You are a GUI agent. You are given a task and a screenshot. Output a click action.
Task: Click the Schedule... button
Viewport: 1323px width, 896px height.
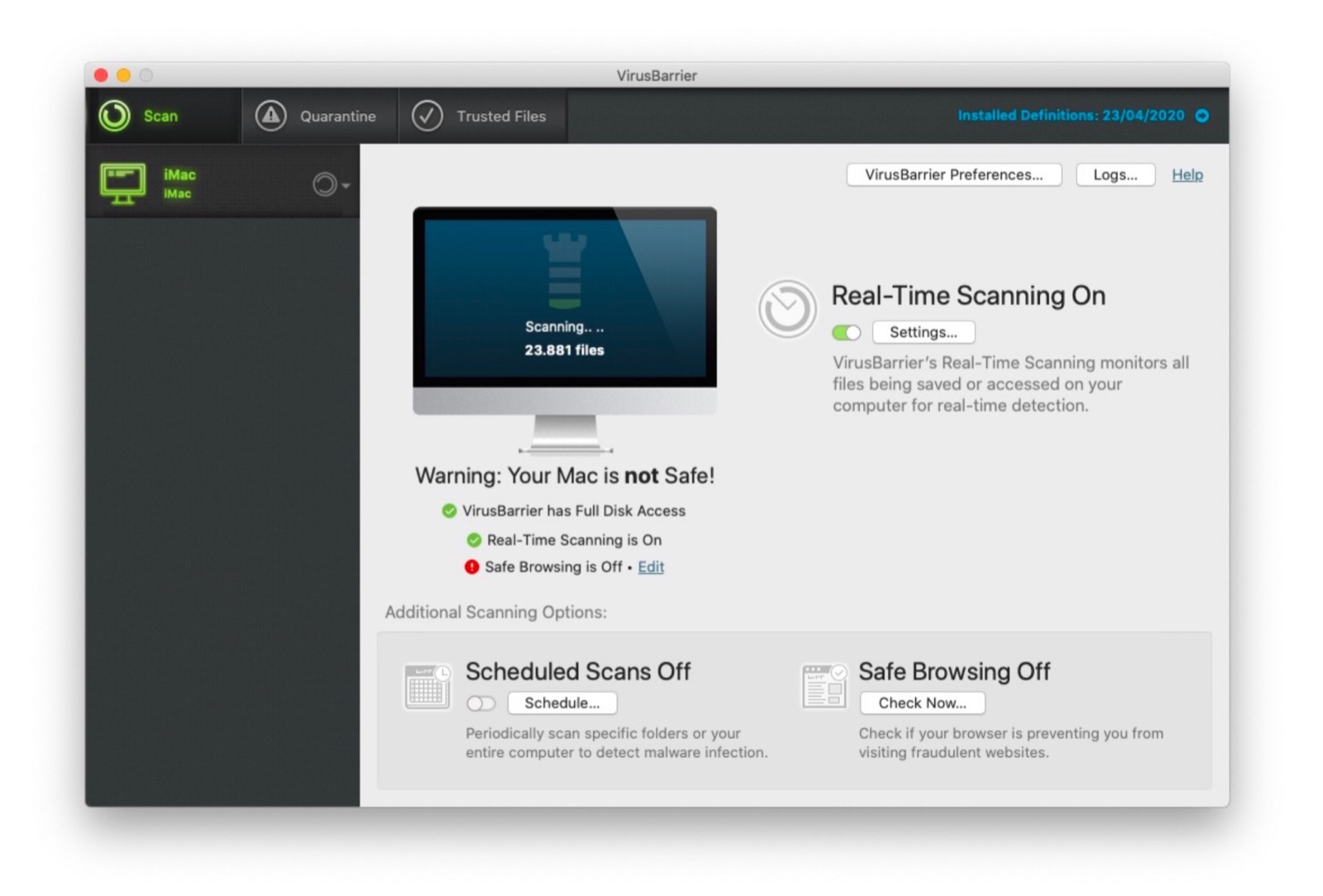click(562, 703)
